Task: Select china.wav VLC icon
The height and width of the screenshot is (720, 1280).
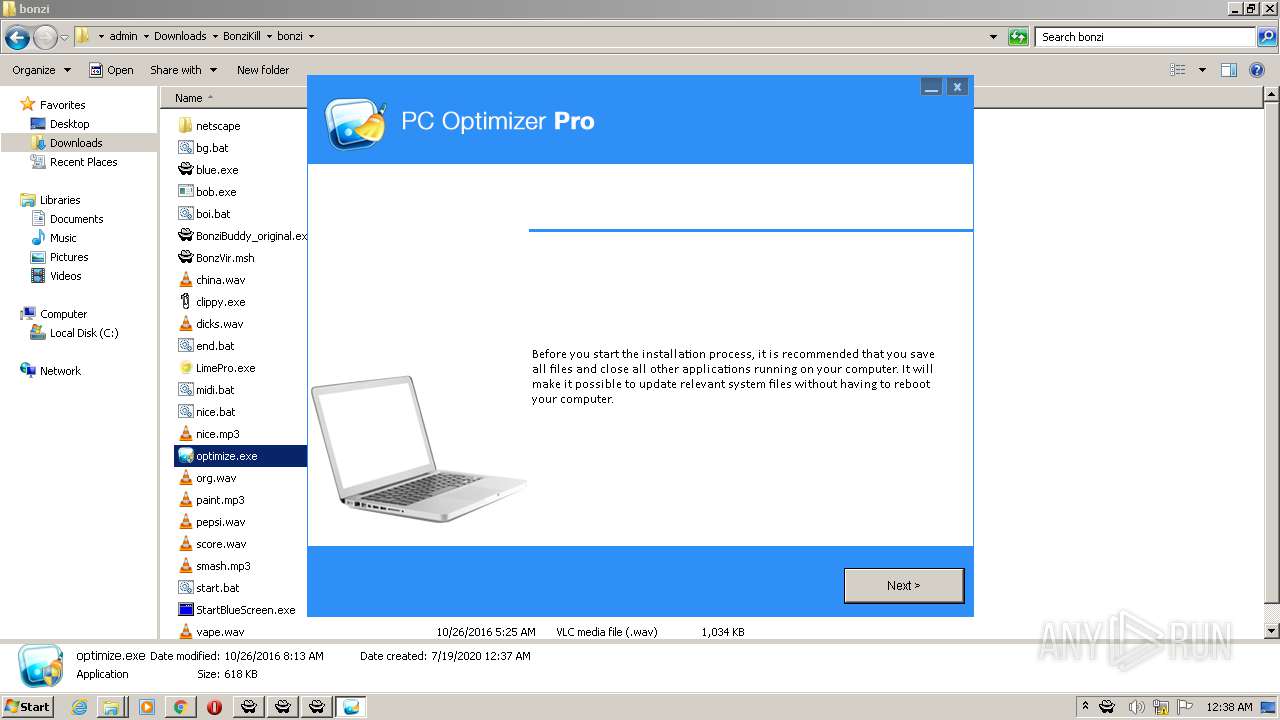Action: pos(185,280)
